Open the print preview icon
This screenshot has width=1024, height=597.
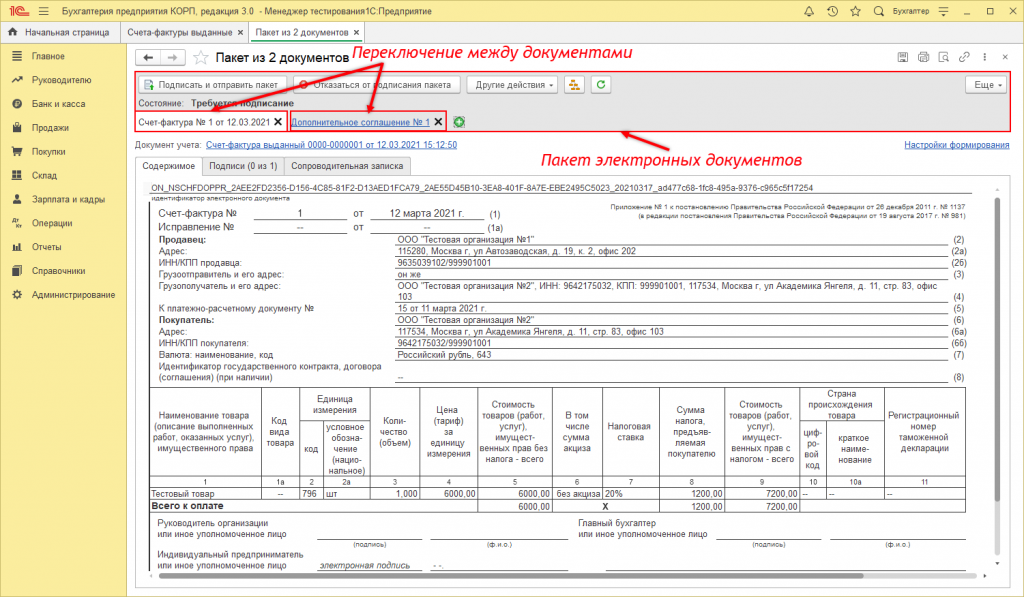[944, 57]
